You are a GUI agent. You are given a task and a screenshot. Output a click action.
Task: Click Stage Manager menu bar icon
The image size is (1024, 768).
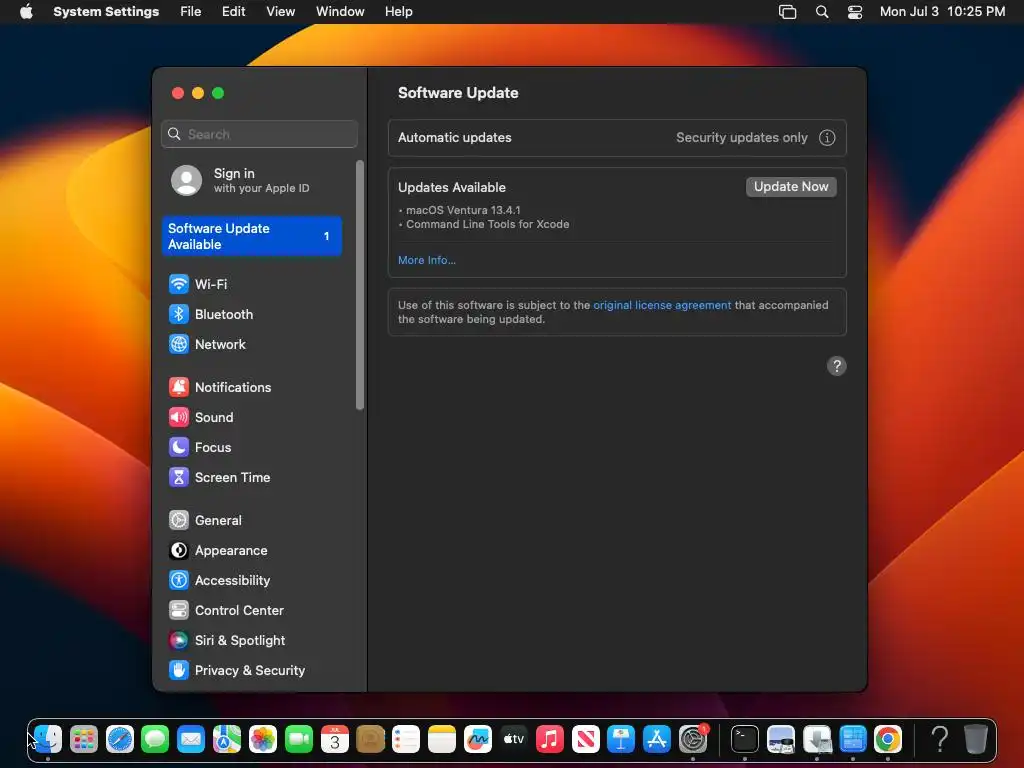788,12
